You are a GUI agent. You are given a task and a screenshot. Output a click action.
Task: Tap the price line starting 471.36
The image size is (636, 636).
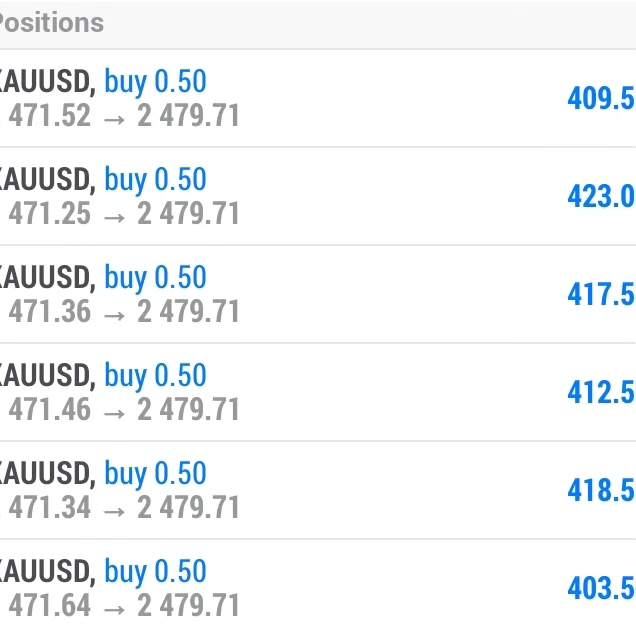pos(123,312)
